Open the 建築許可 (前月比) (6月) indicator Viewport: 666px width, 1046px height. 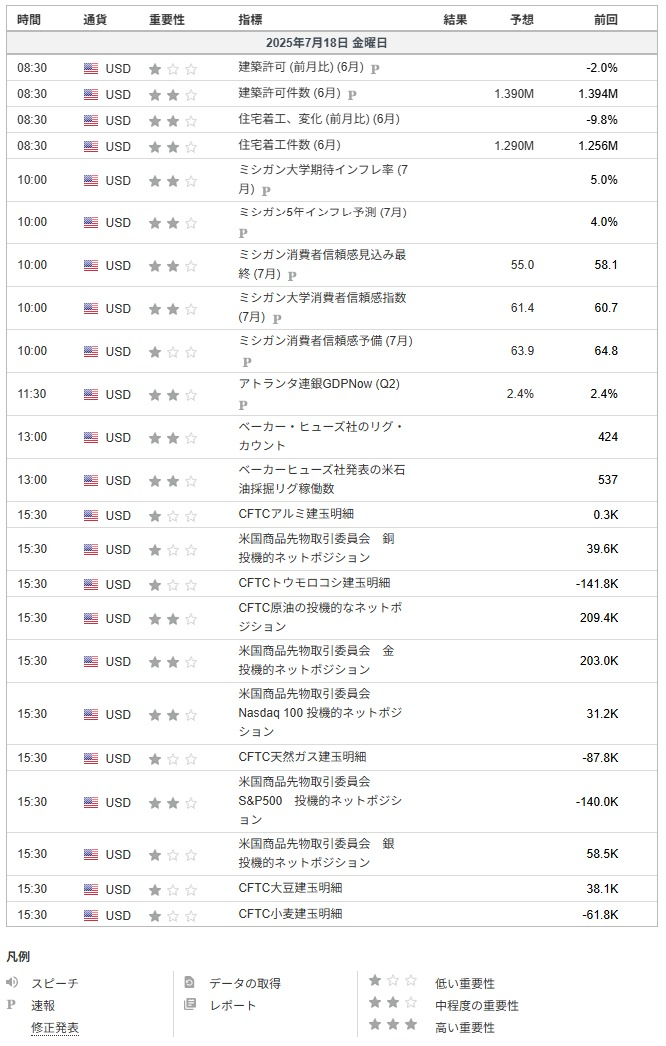(x=301, y=67)
